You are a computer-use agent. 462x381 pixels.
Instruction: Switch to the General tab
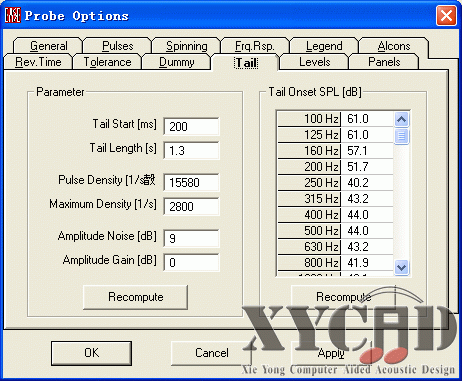tap(49, 46)
